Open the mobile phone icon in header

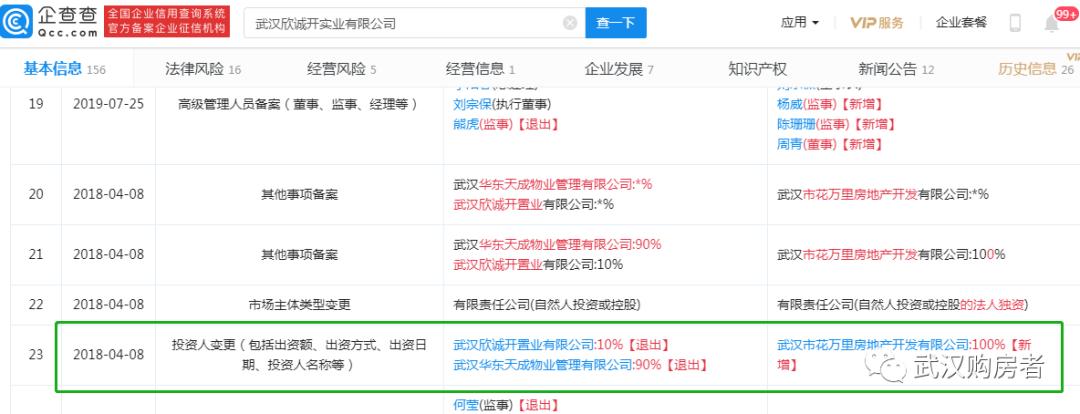(1015, 23)
